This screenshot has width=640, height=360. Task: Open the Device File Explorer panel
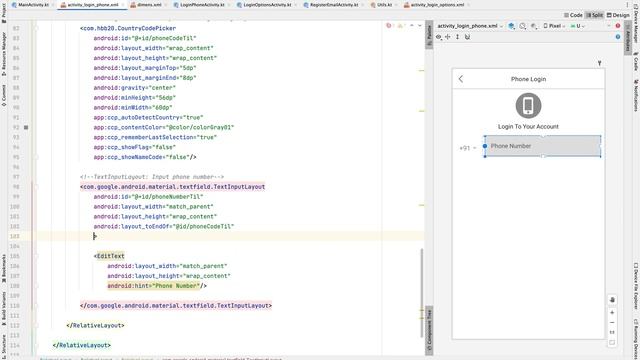[636, 286]
